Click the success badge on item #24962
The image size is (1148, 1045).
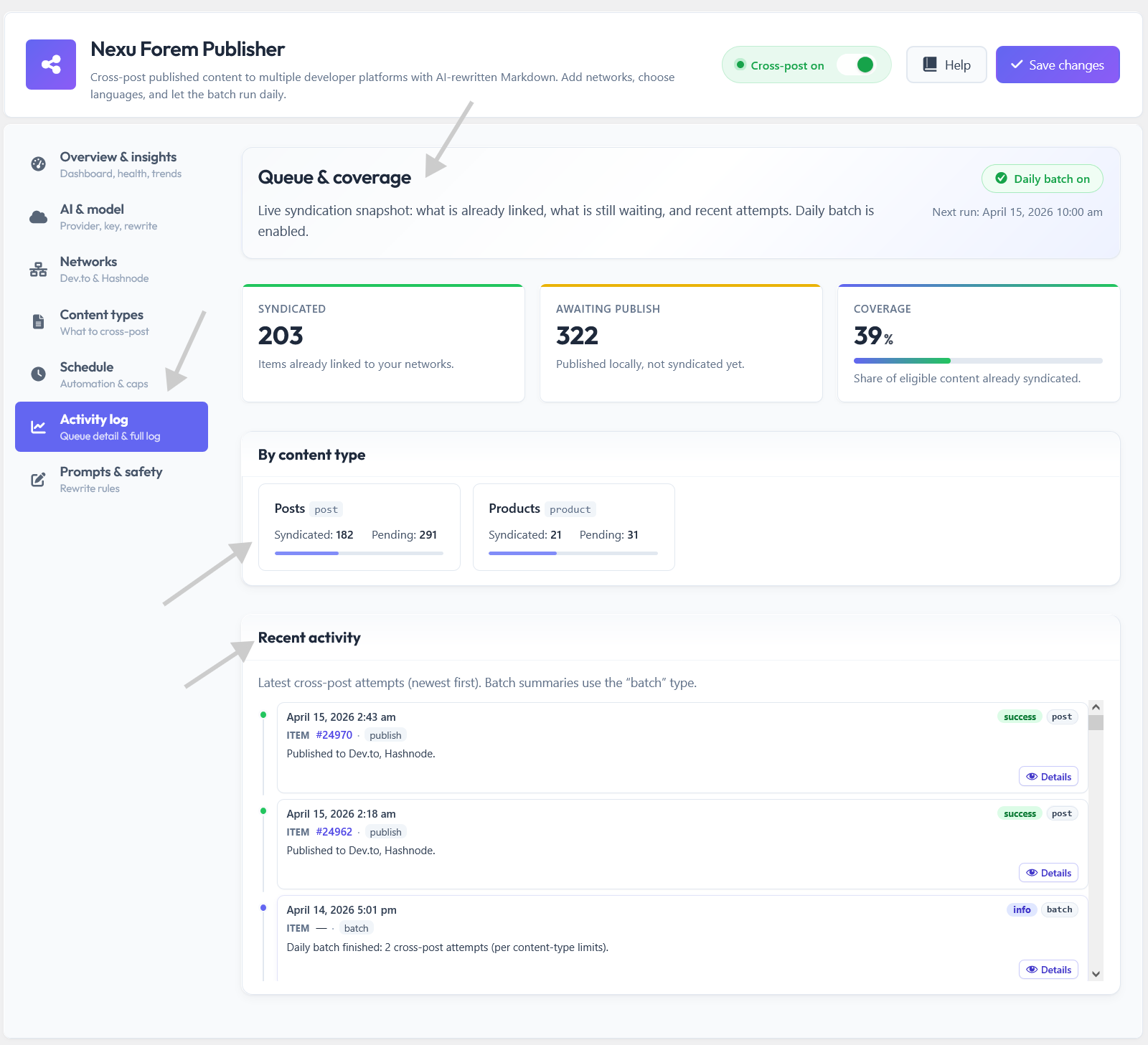point(1020,813)
